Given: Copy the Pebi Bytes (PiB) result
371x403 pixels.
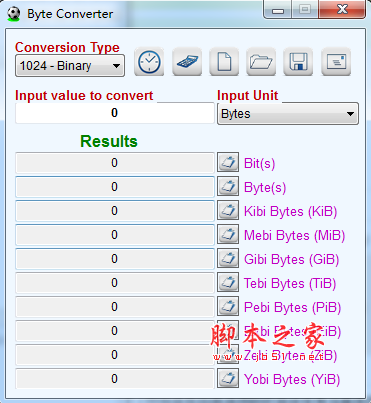Looking at the screenshot, I should point(228,306).
